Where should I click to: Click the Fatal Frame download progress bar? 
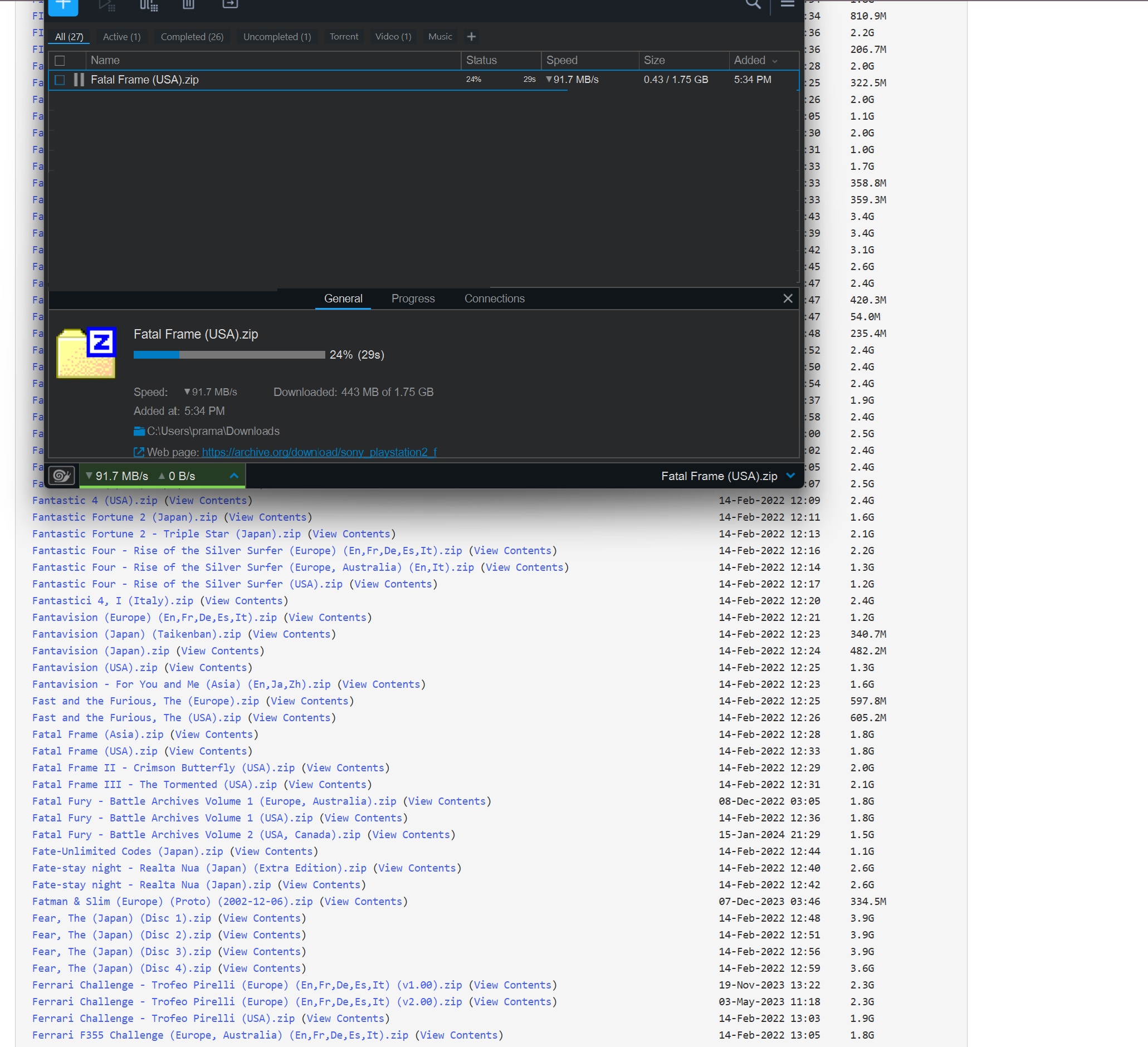point(229,355)
